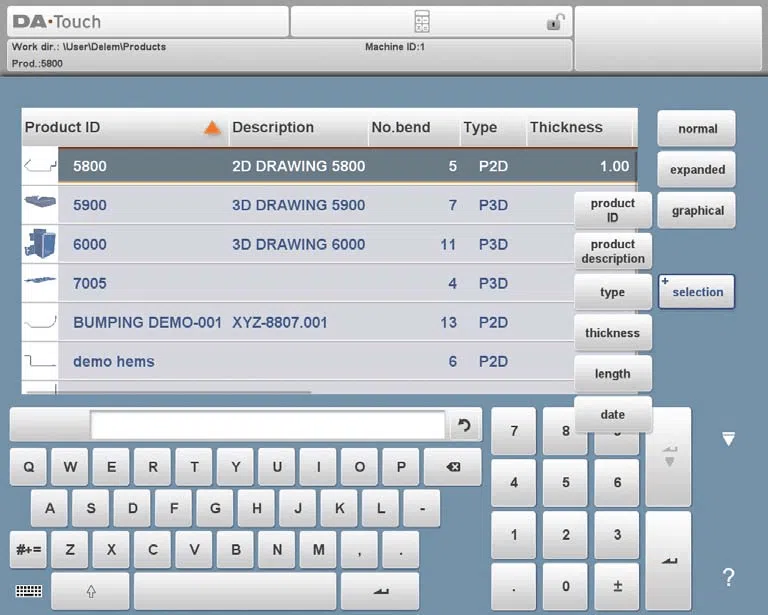The width and height of the screenshot is (768, 615).
Task: Switch to graphical view mode
Action: tap(696, 211)
